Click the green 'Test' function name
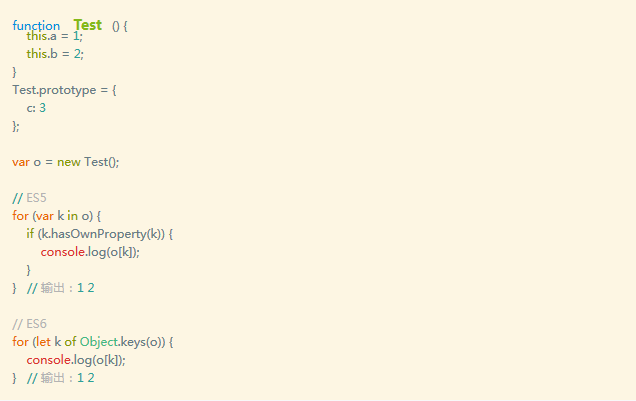The image size is (636, 401). coord(88,25)
